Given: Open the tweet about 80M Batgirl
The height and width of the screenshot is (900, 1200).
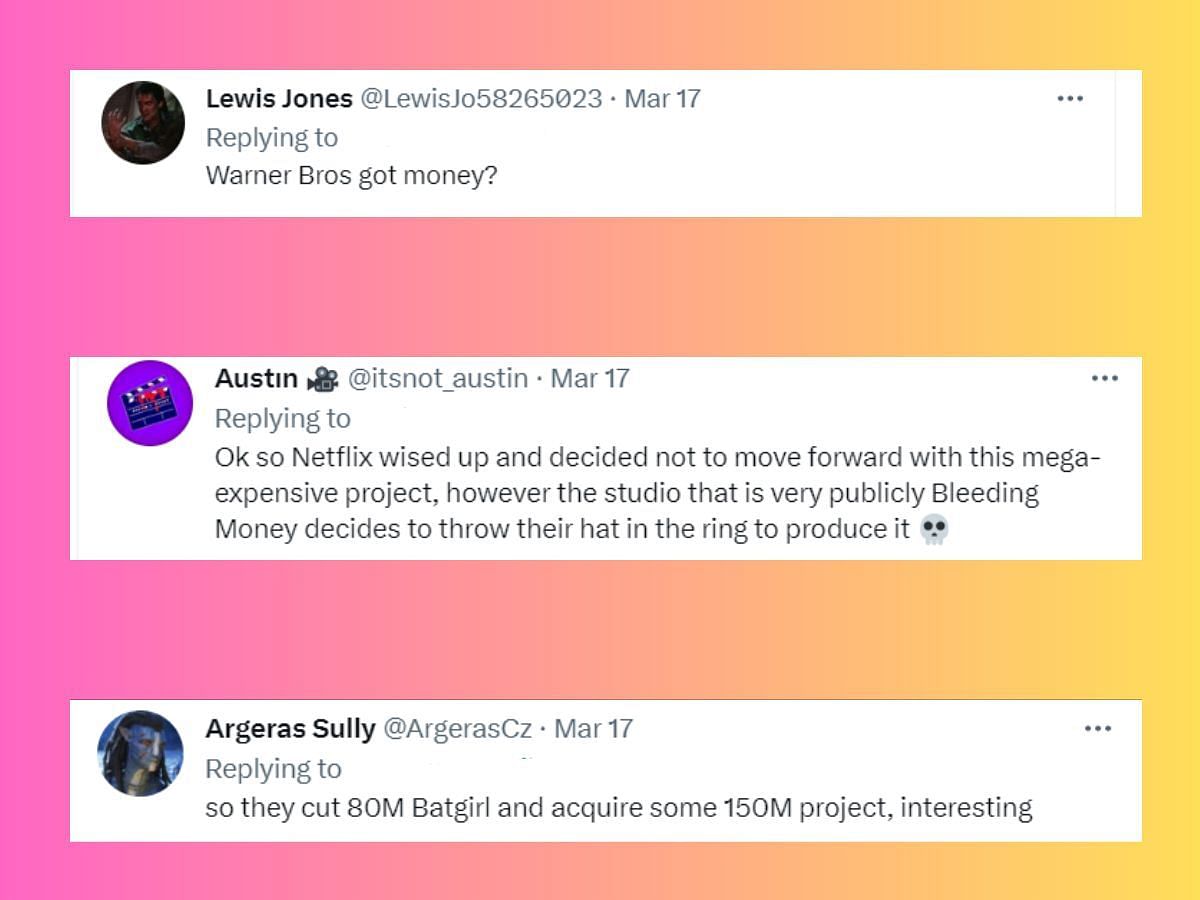Looking at the screenshot, I should pyautogui.click(x=618, y=807).
